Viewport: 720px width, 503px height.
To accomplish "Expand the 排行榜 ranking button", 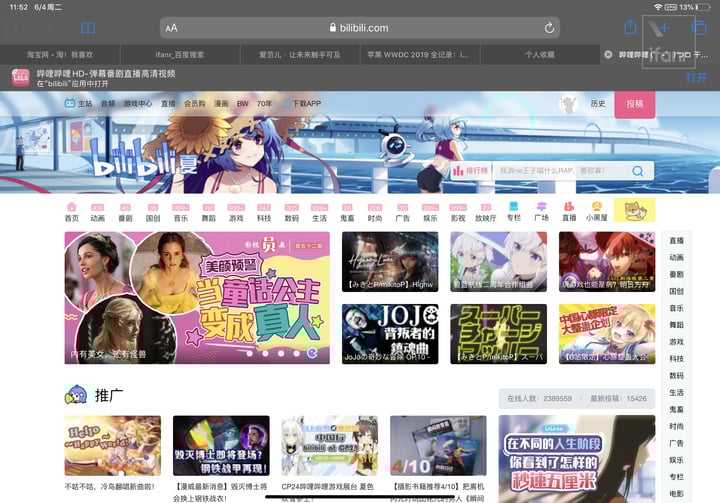I will click(x=469, y=172).
